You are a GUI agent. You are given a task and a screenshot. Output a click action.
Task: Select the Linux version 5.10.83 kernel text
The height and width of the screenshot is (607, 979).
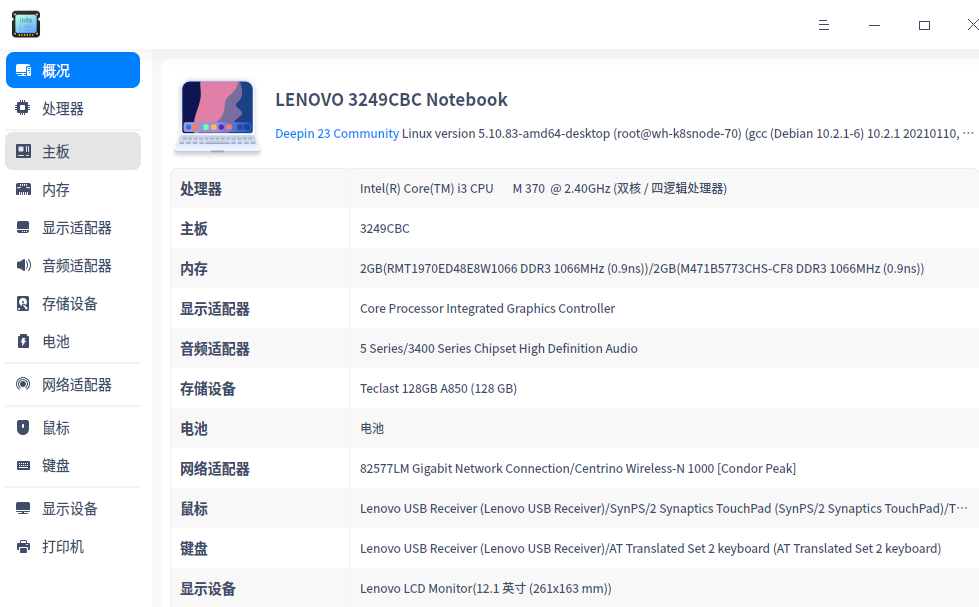point(687,134)
